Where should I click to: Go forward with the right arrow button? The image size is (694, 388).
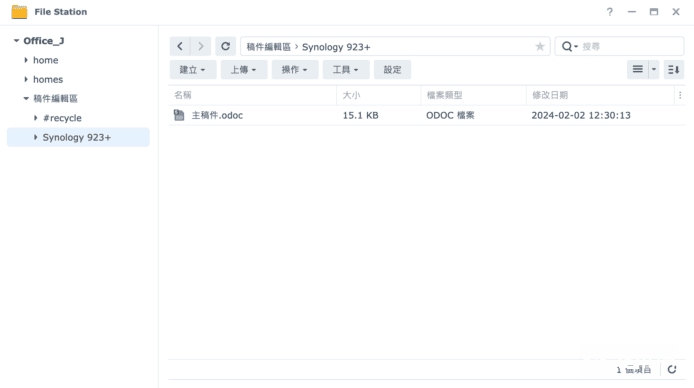[201, 46]
